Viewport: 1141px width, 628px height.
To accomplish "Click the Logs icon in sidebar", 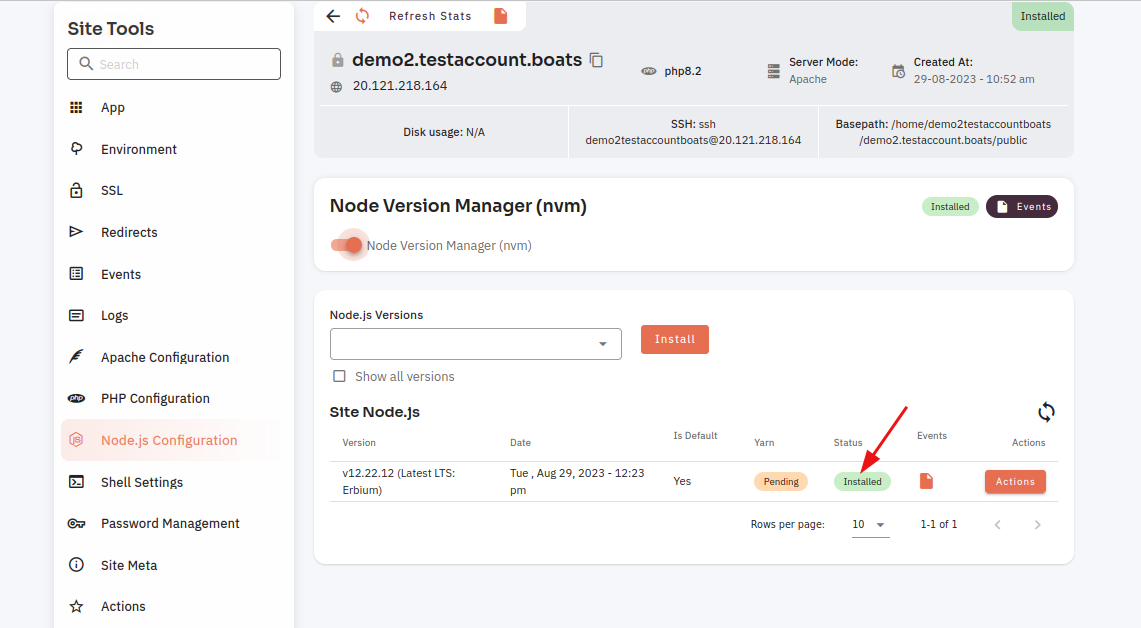I will (x=76, y=315).
